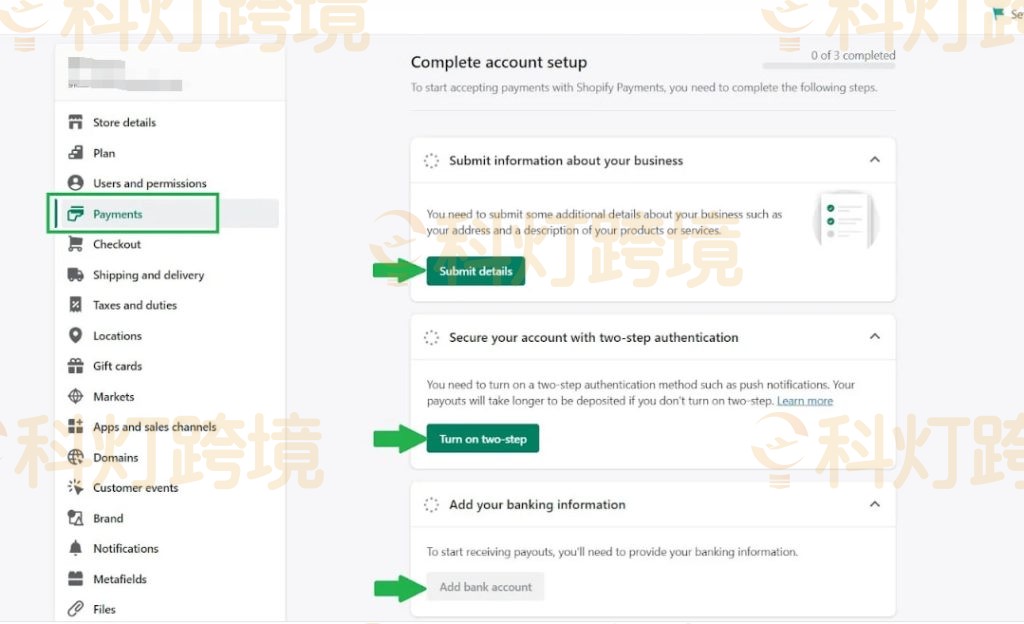
Task: Select the Gift cards icon
Action: [x=78, y=365]
